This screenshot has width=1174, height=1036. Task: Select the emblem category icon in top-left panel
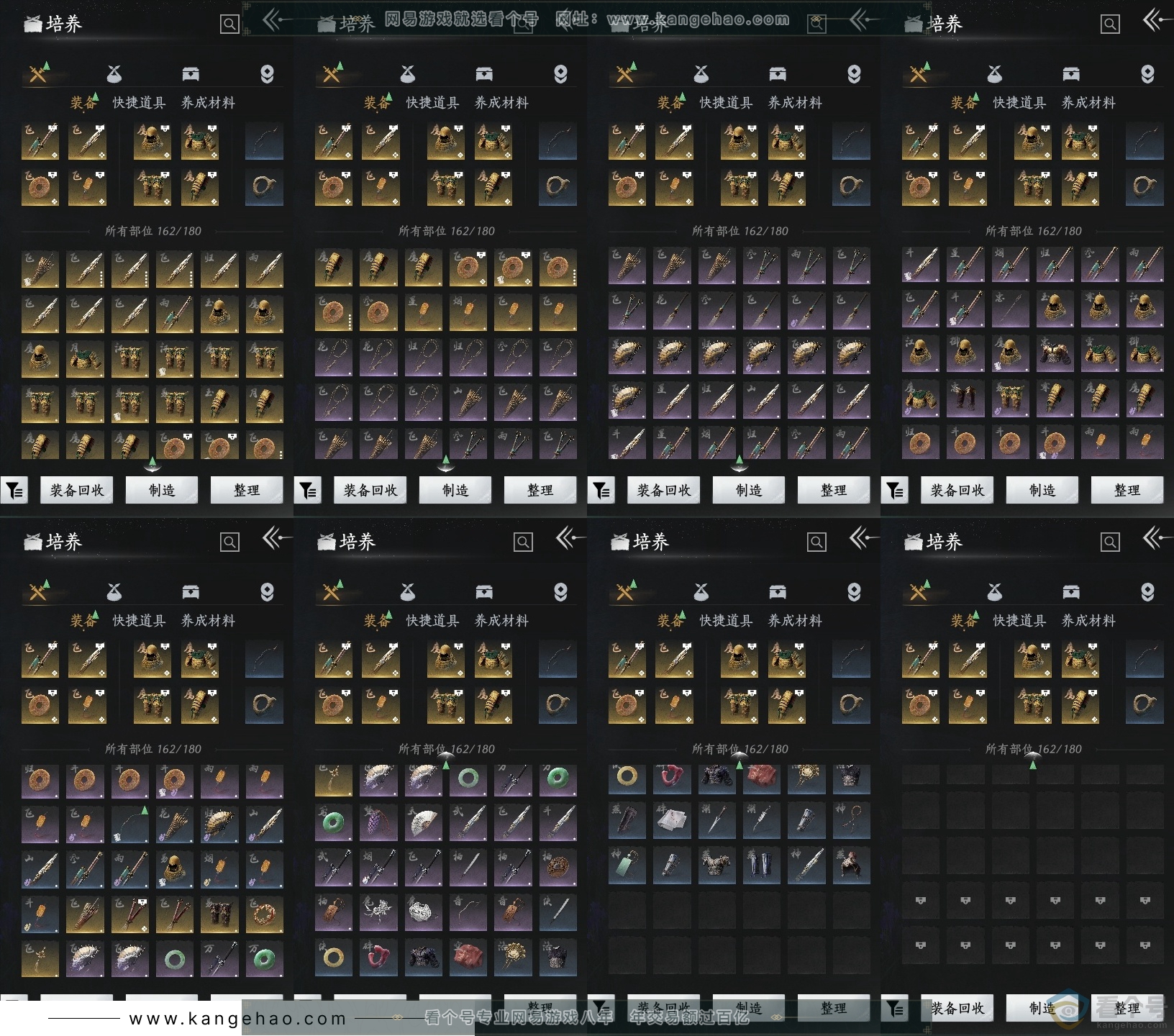(x=267, y=73)
